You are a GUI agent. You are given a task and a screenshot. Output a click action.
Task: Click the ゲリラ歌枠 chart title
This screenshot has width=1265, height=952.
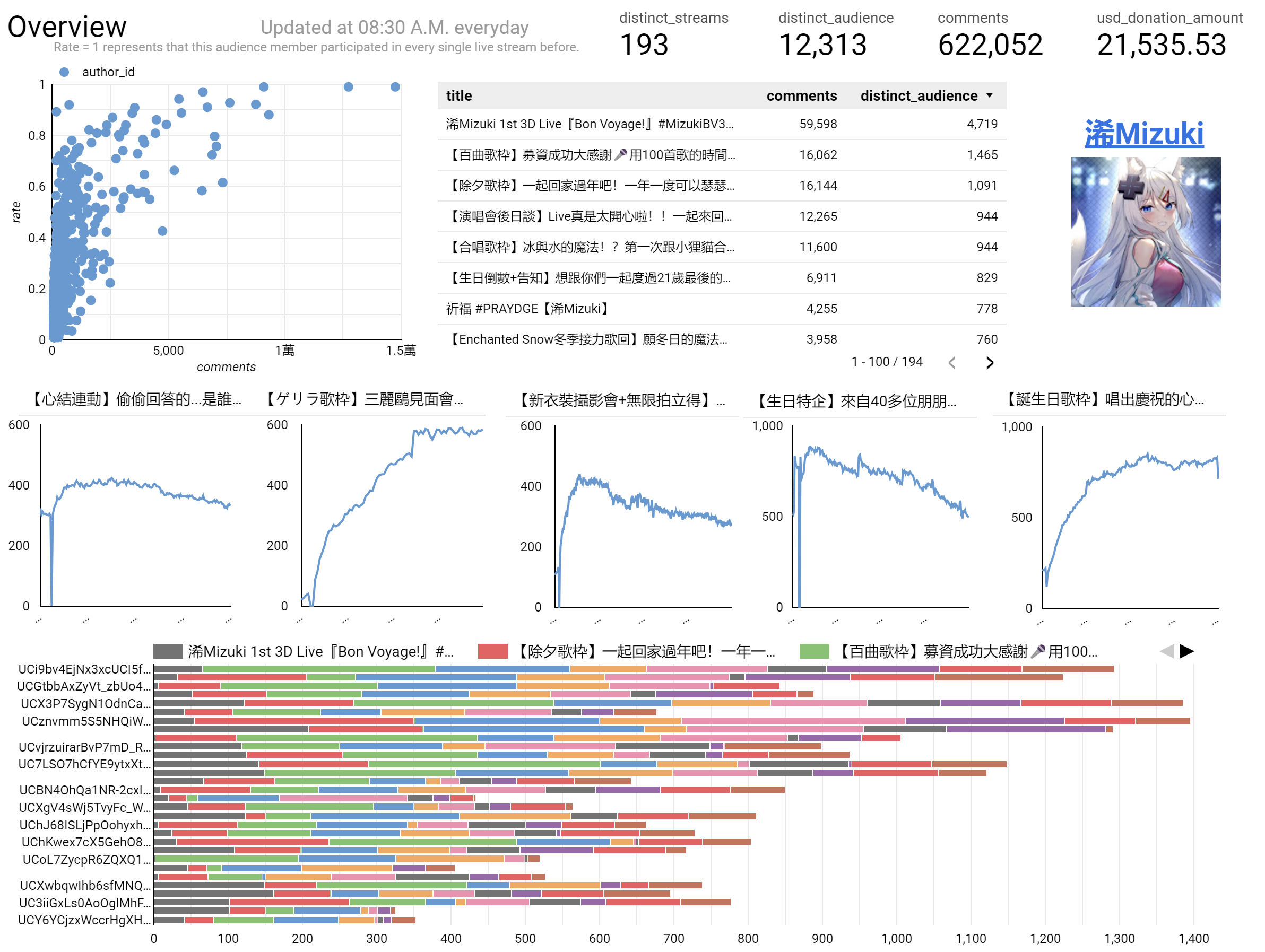click(x=365, y=399)
